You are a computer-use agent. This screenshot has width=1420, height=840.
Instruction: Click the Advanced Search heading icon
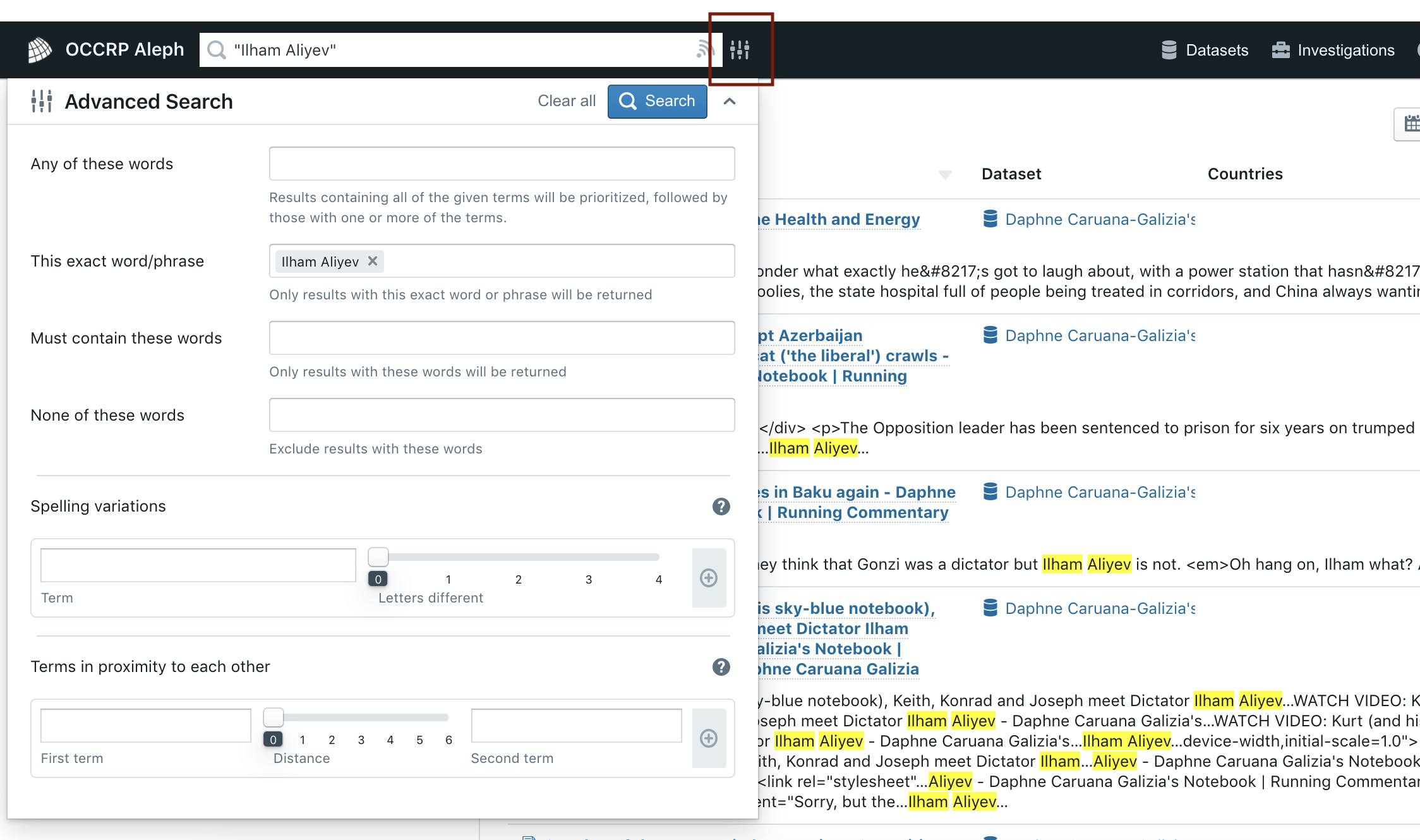[42, 101]
